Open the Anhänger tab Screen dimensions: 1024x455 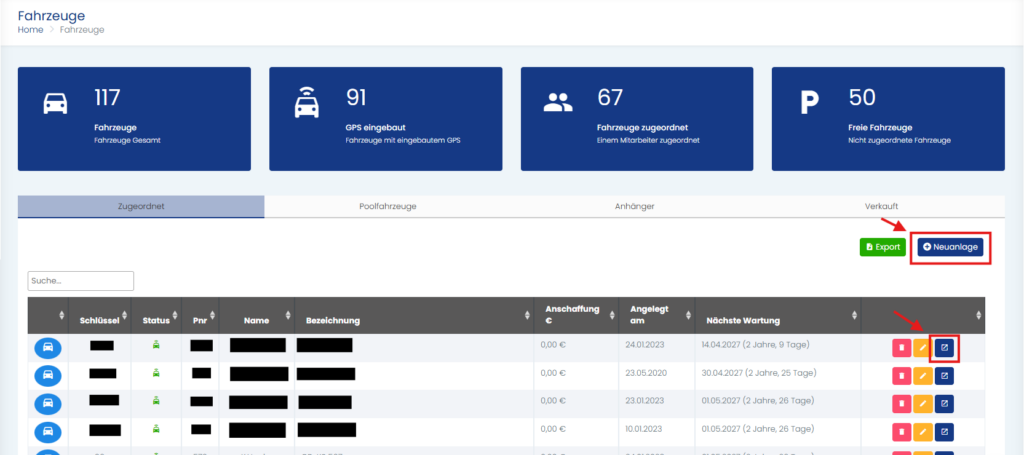[x=635, y=206]
